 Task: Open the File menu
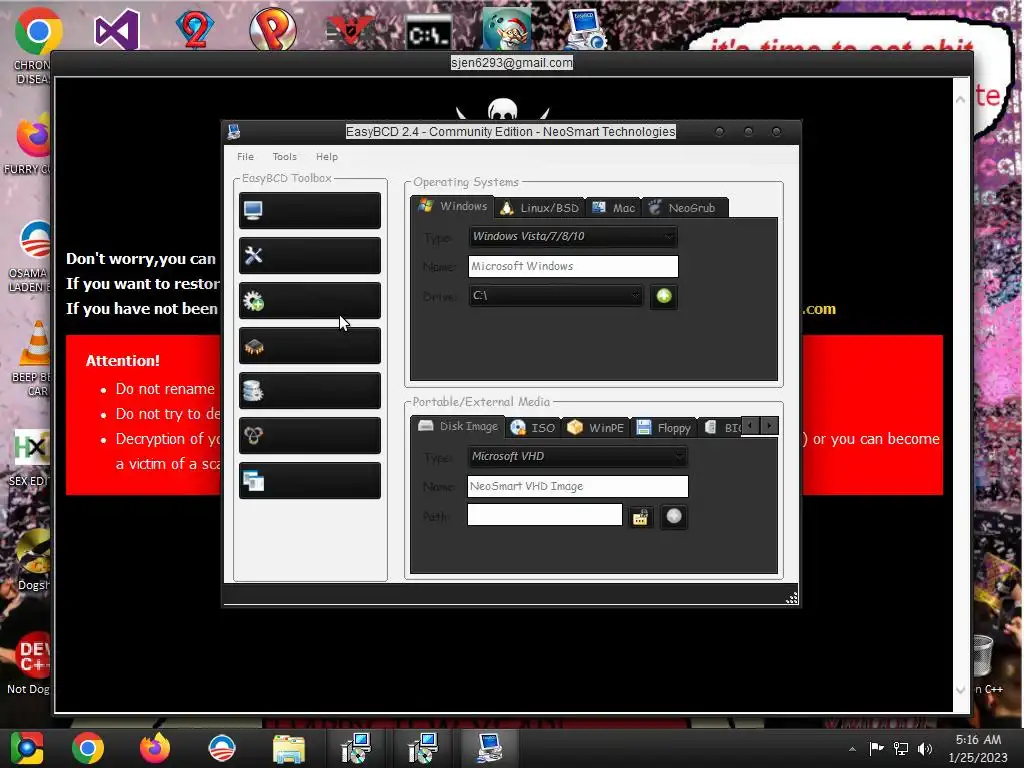(x=246, y=157)
